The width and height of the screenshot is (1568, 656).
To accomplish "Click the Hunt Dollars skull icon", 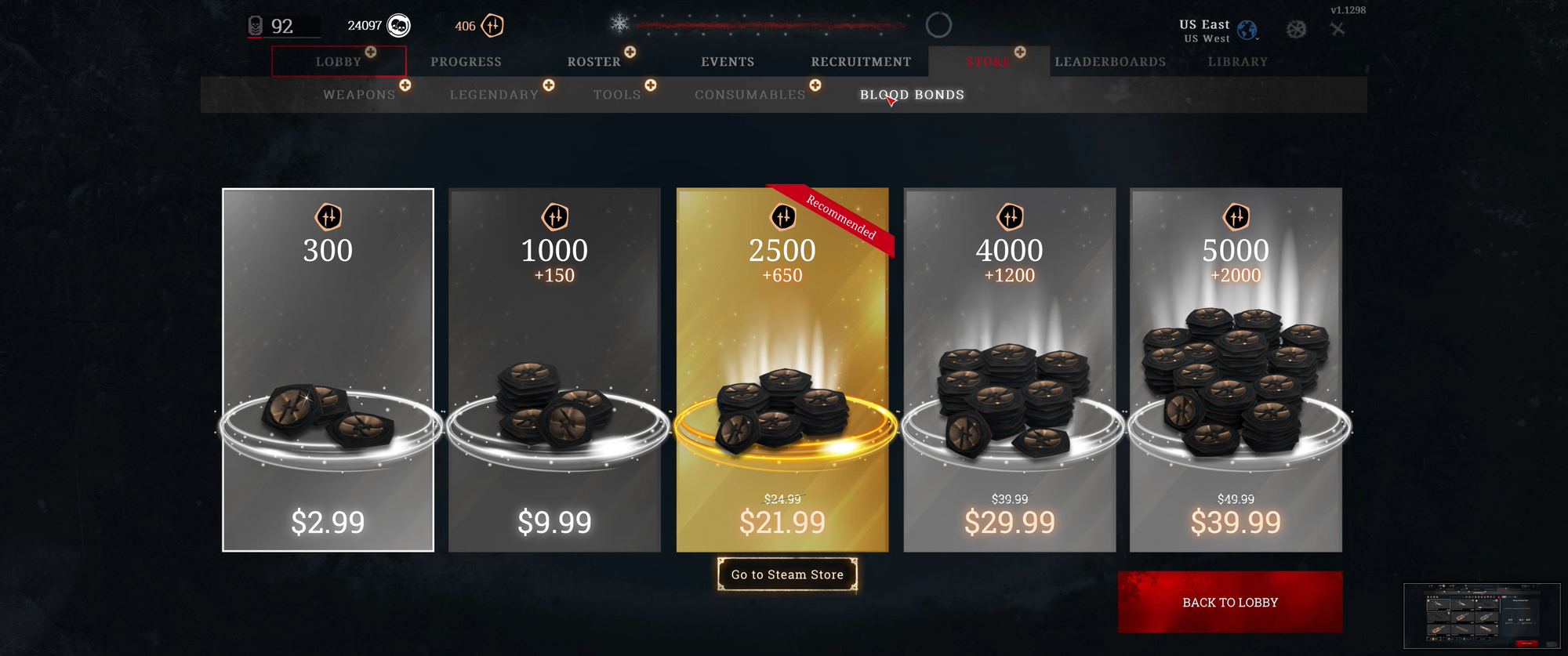I will [399, 26].
